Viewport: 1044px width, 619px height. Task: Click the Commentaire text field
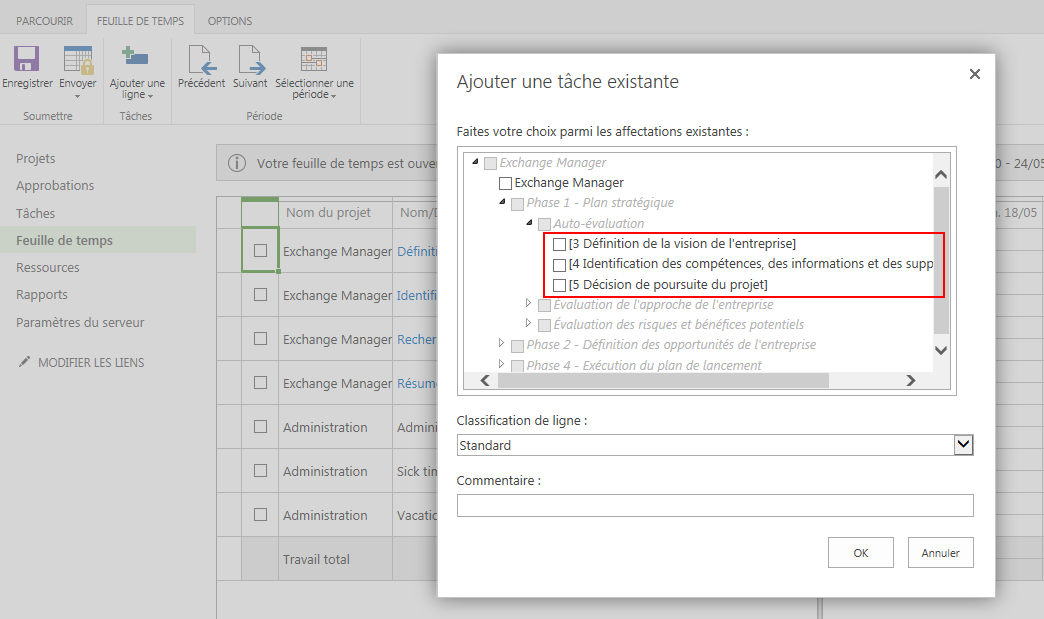pos(714,505)
